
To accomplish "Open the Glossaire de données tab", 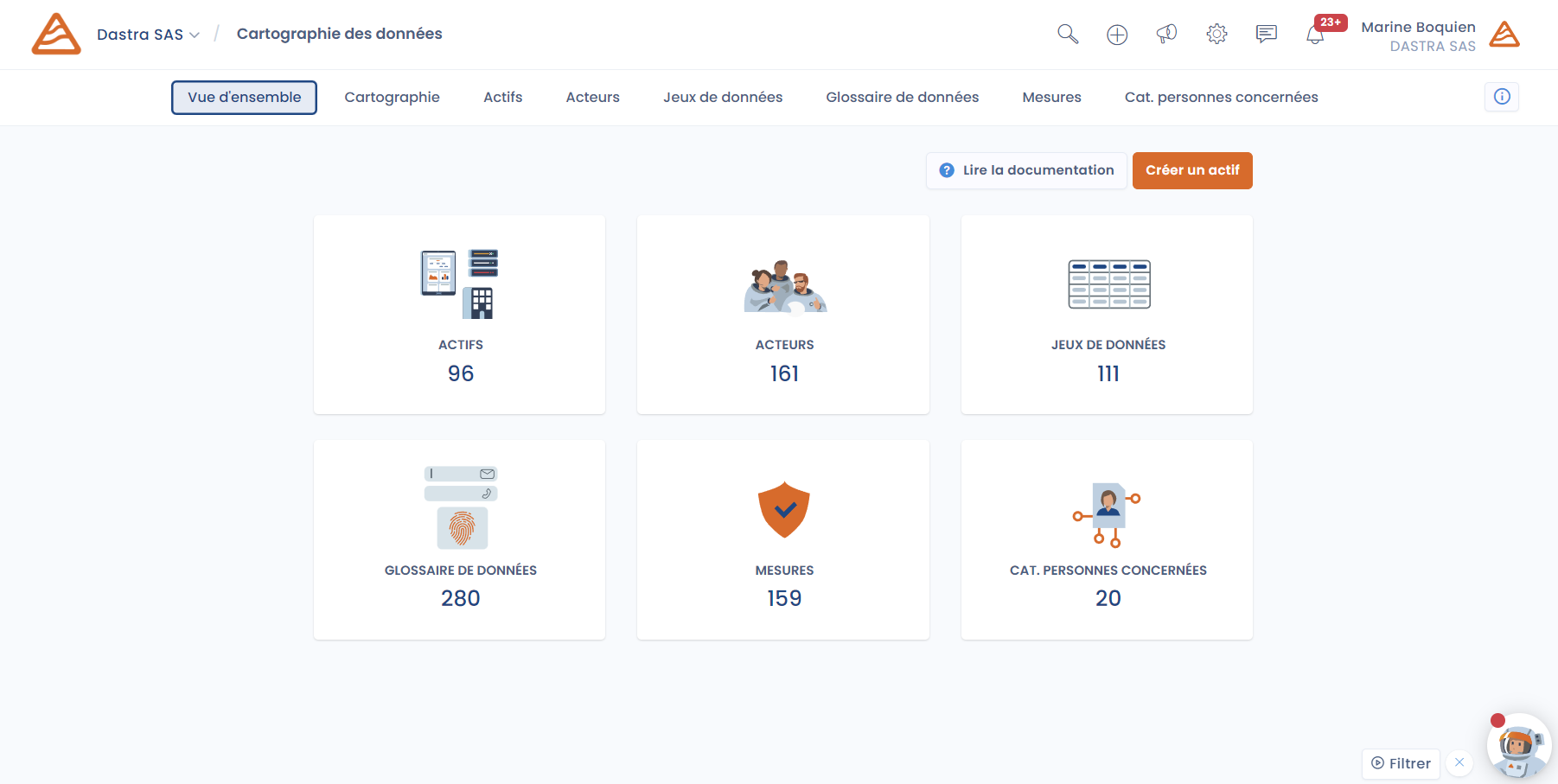I will click(902, 98).
